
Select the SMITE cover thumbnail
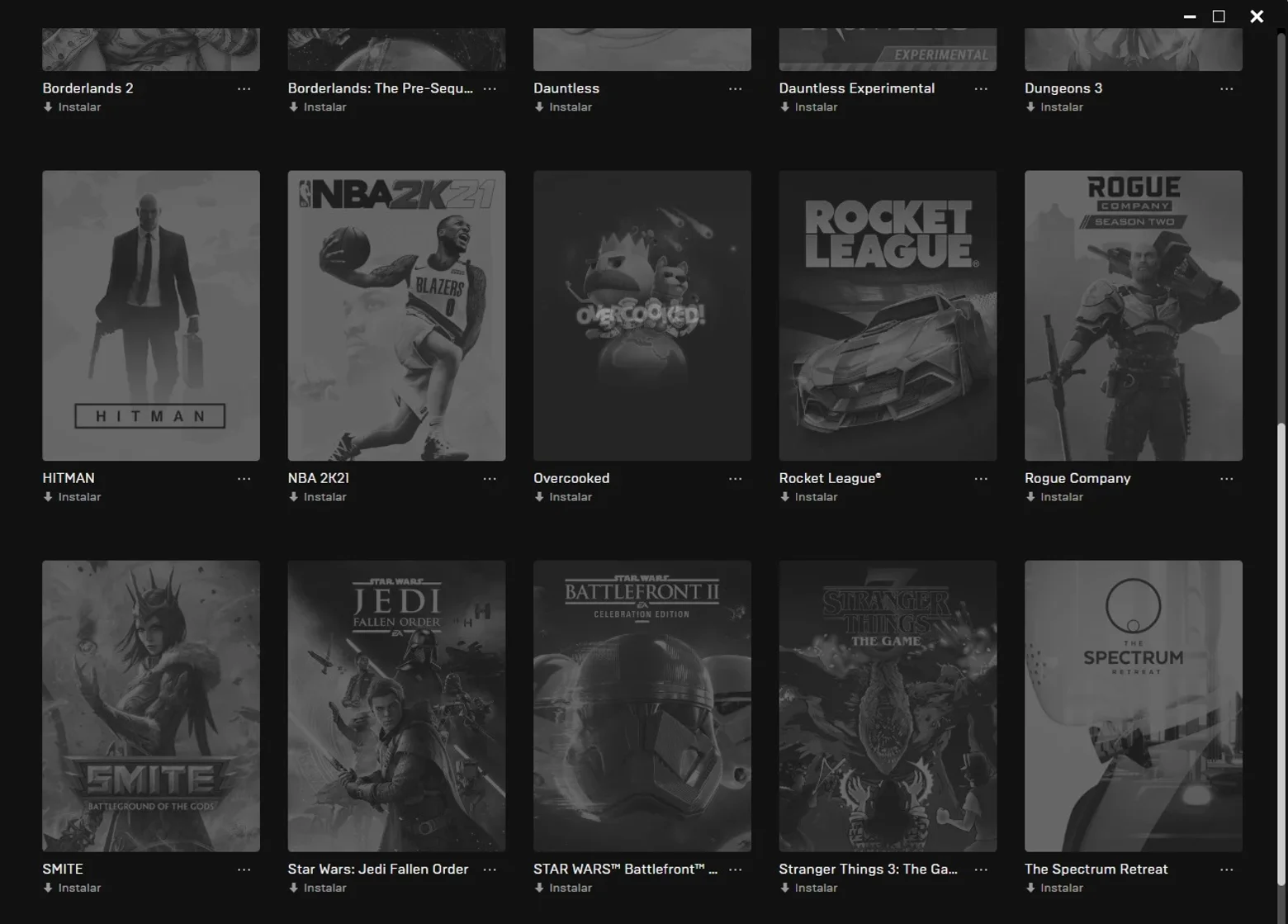[151, 706]
